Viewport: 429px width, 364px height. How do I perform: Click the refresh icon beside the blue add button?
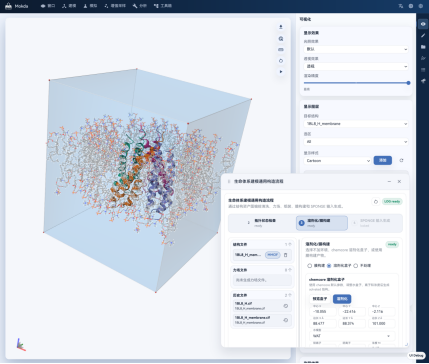pyautogui.click(x=401, y=160)
